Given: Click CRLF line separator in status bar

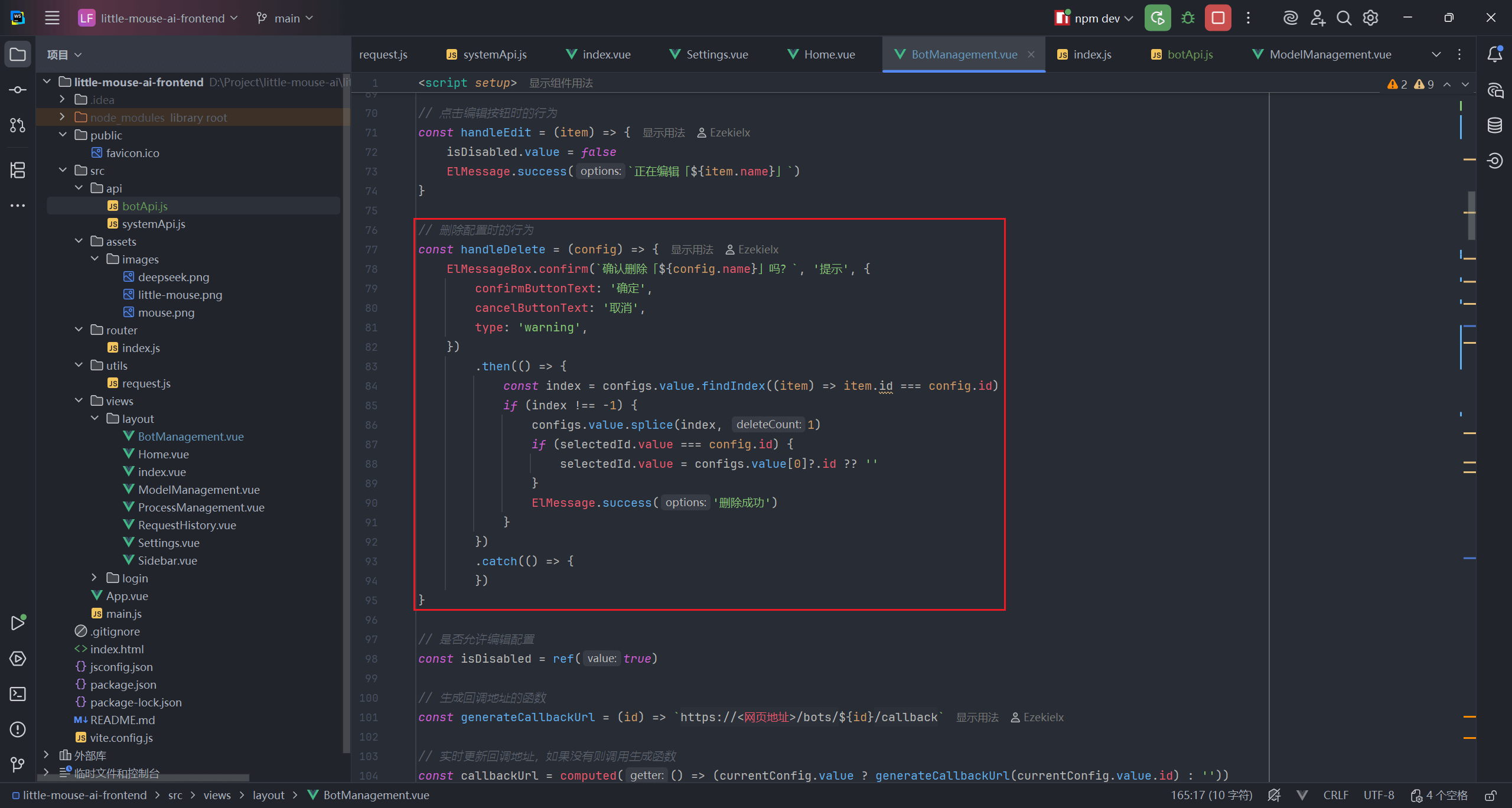Looking at the screenshot, I should (x=1335, y=796).
